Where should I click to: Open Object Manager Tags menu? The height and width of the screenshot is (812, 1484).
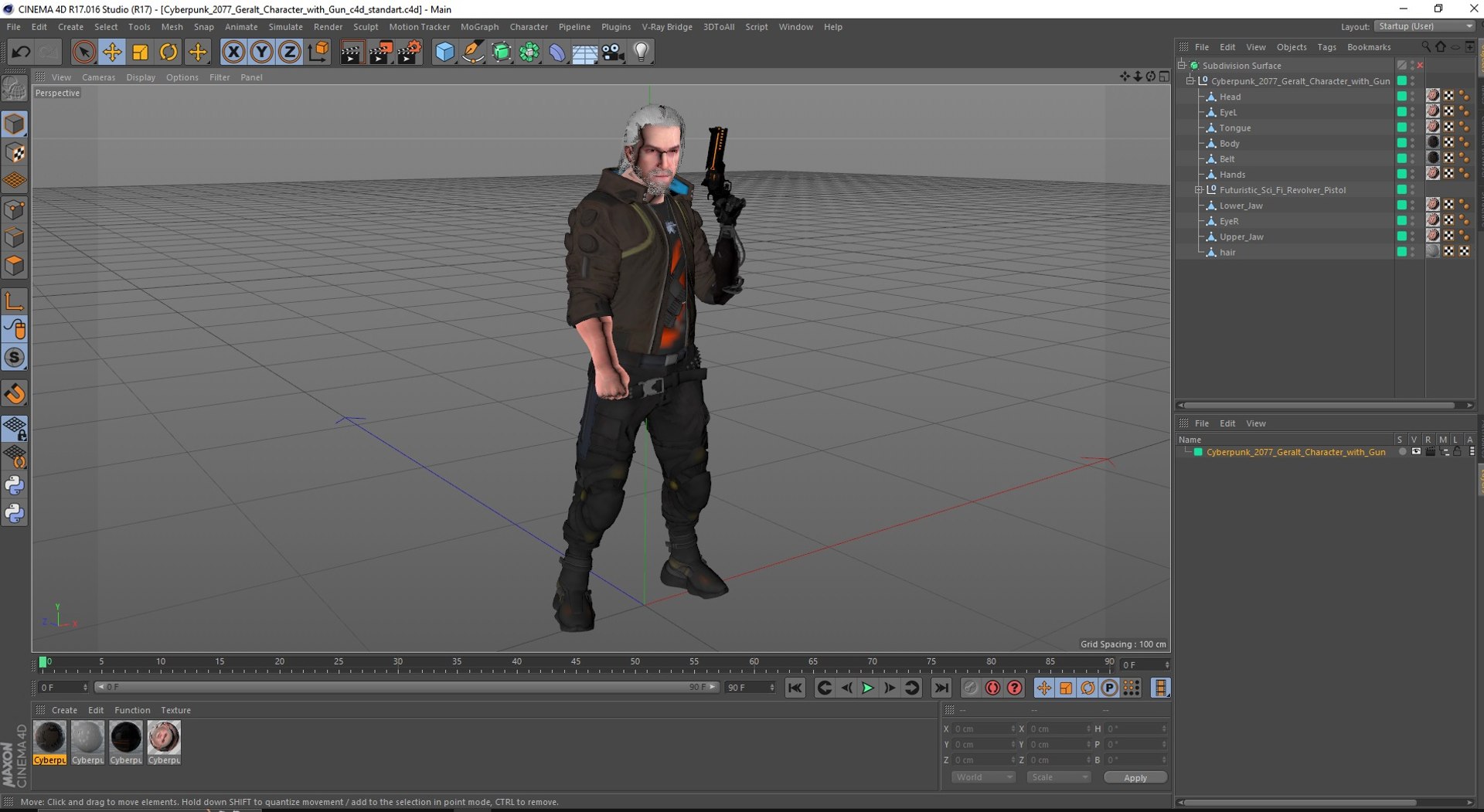click(x=1326, y=47)
